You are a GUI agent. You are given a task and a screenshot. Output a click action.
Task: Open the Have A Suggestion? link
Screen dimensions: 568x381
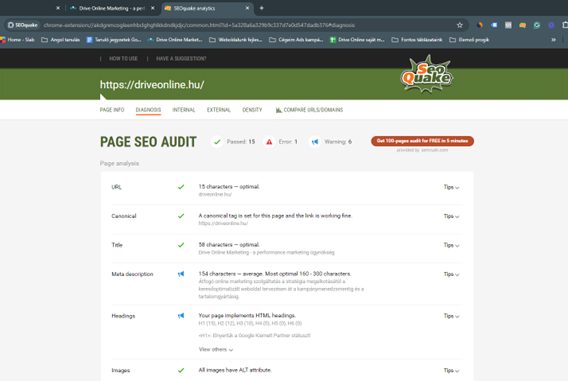[181, 59]
